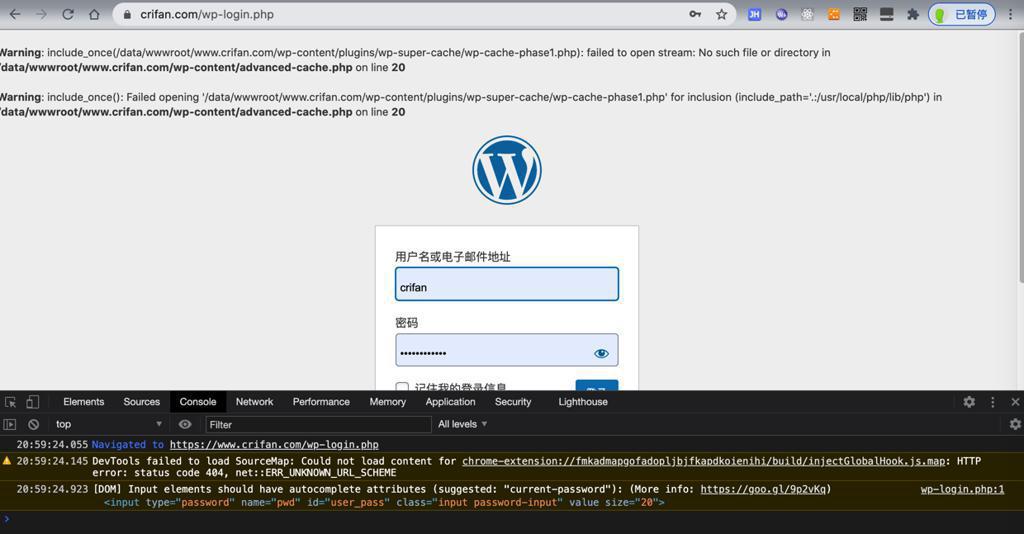The width and height of the screenshot is (1024, 534).
Task: Select the Console tab
Action: [x=198, y=401]
